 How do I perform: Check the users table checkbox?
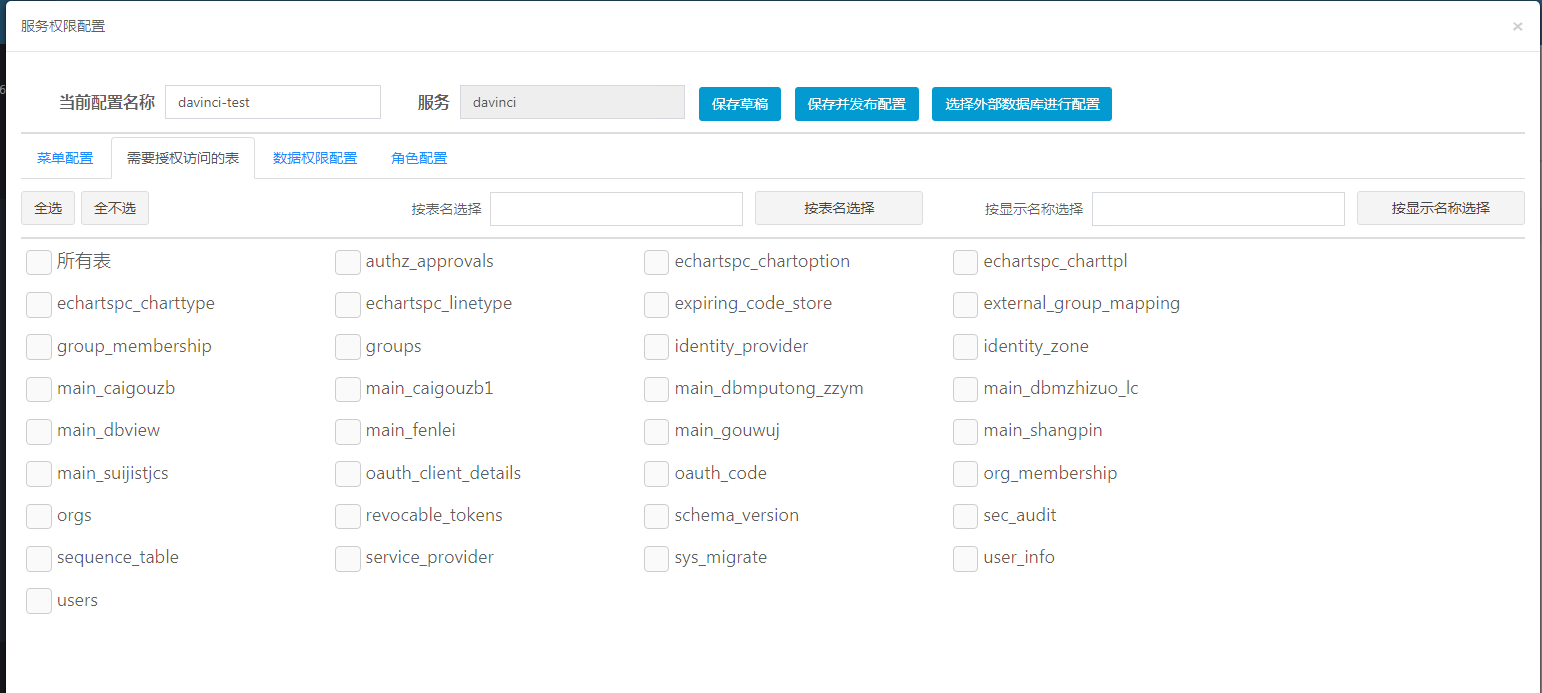(39, 601)
